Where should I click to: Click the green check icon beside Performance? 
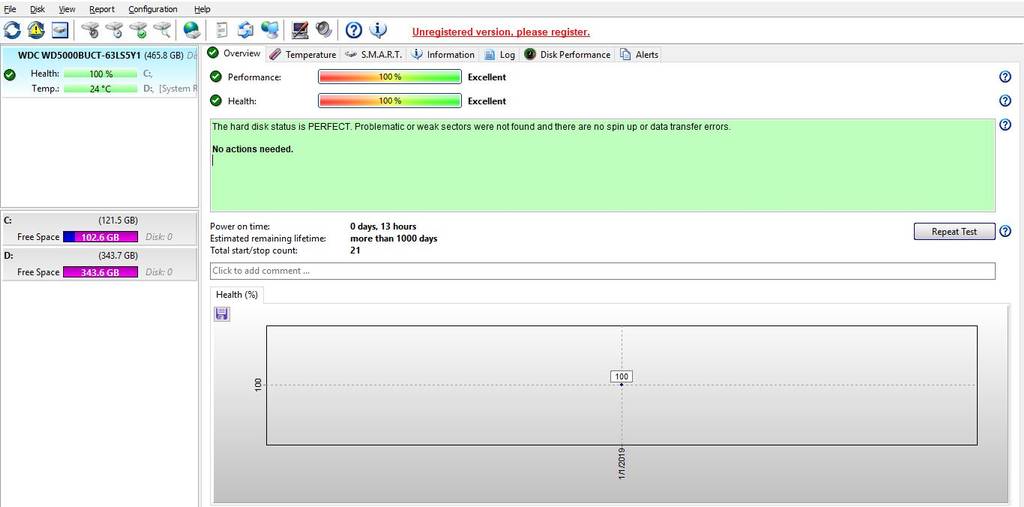tap(216, 77)
